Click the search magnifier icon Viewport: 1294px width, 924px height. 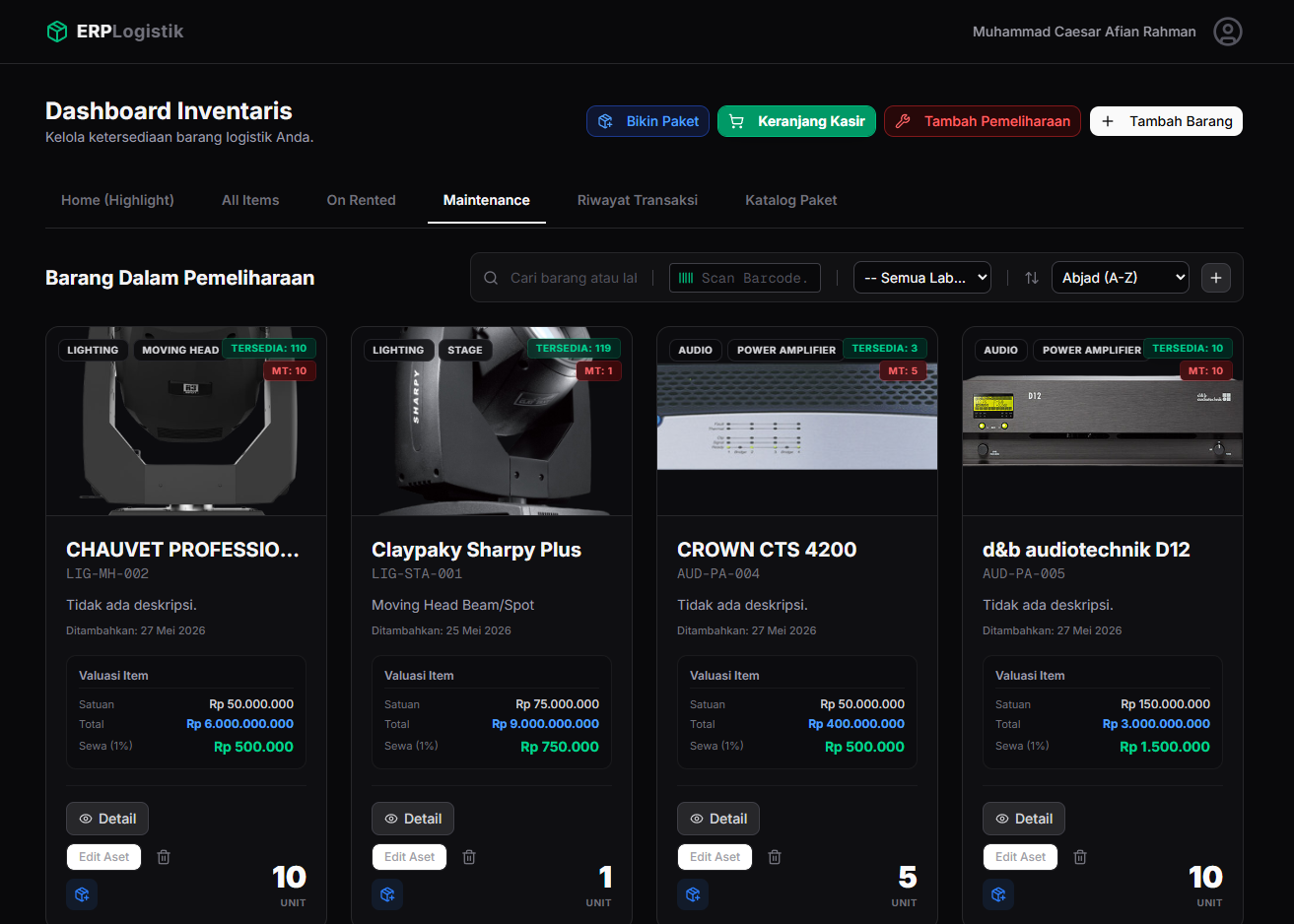click(x=491, y=278)
